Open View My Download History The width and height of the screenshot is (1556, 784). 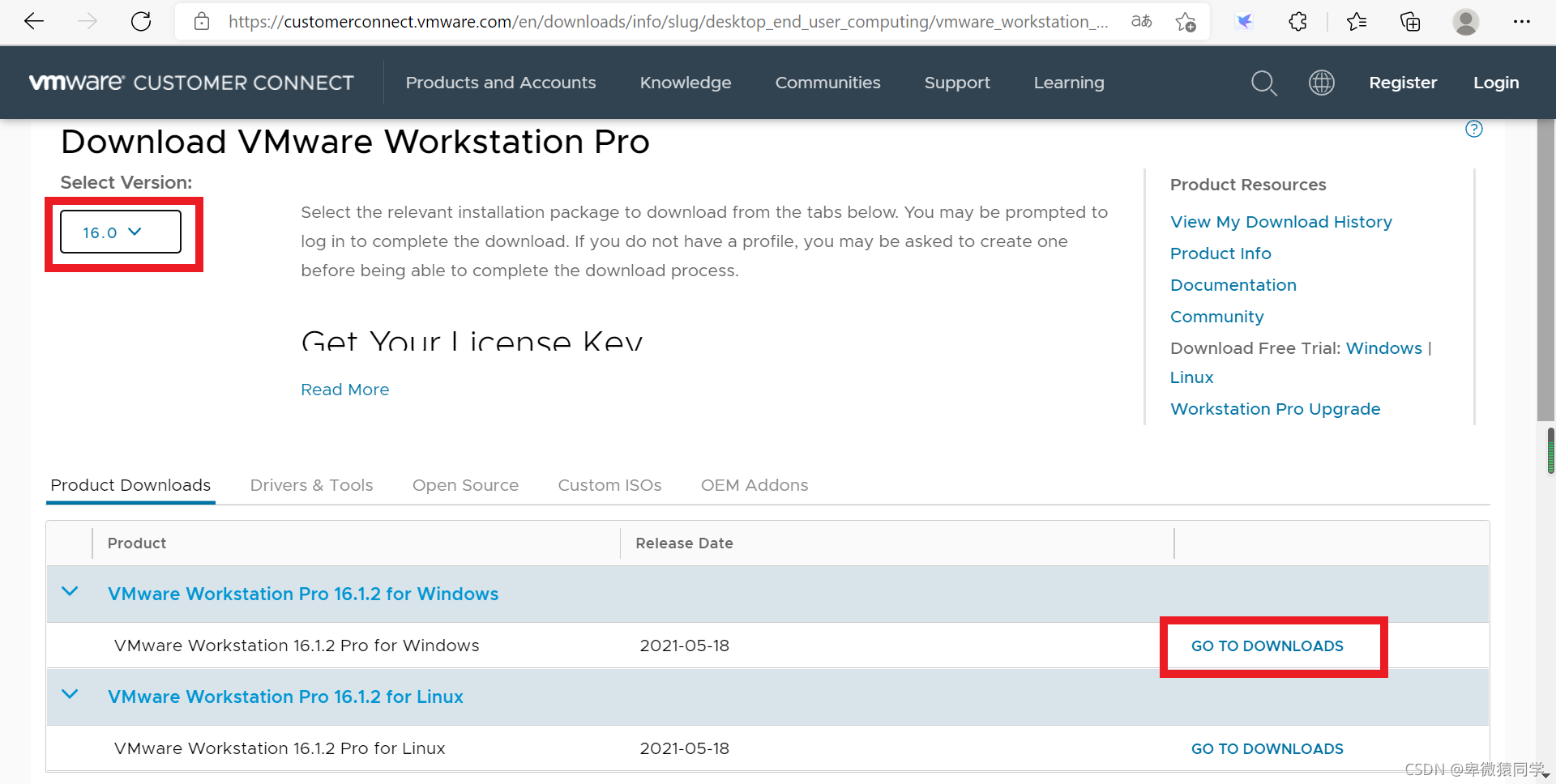coord(1281,222)
